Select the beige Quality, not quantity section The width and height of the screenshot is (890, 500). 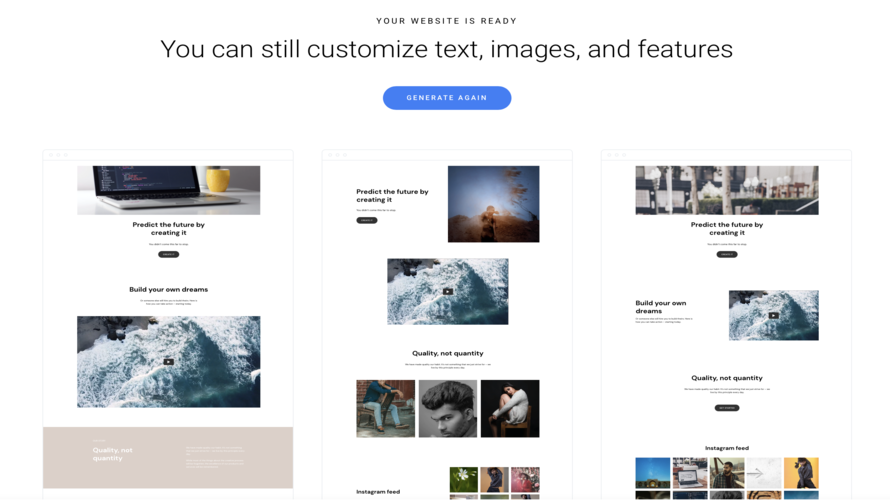168,458
